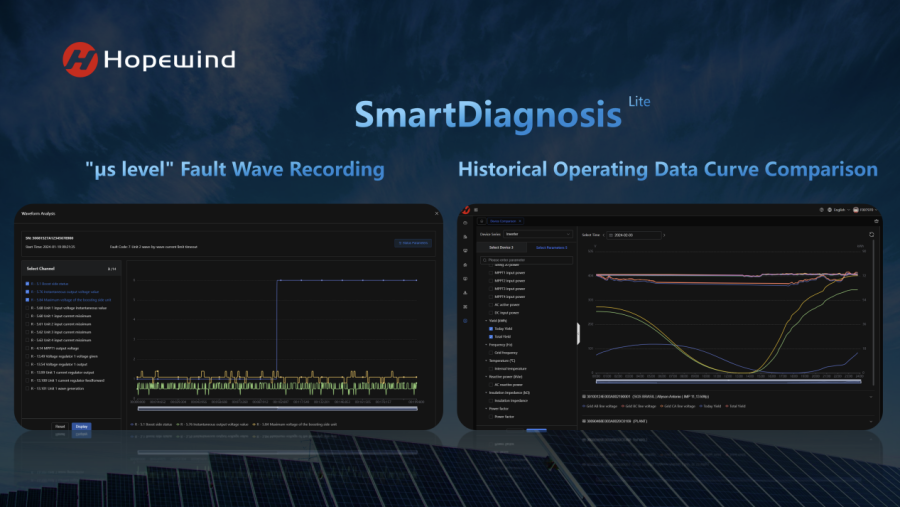Click the next-date arrow beside Select Time
900x507 pixels.
click(x=664, y=235)
